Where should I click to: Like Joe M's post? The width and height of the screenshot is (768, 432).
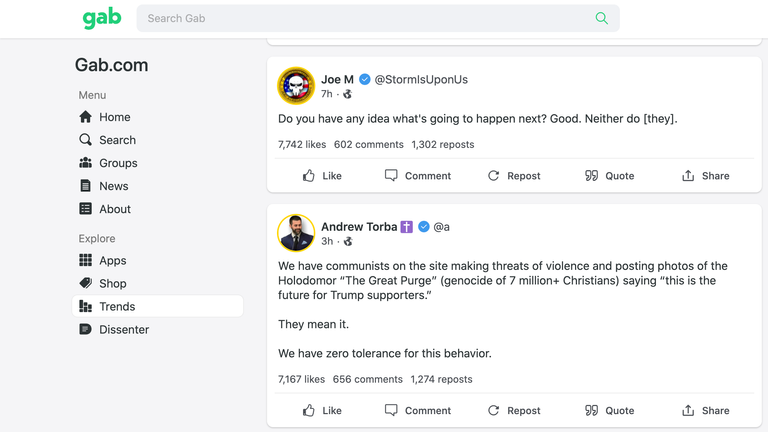coord(322,176)
